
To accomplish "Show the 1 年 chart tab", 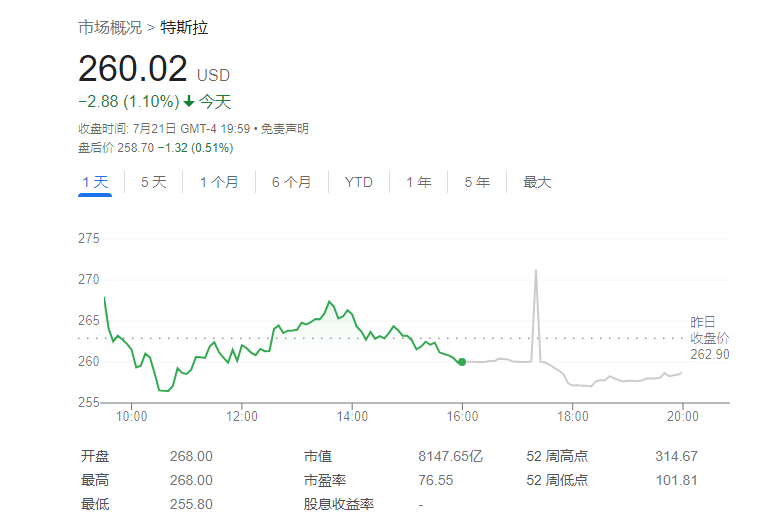I will tap(419, 182).
